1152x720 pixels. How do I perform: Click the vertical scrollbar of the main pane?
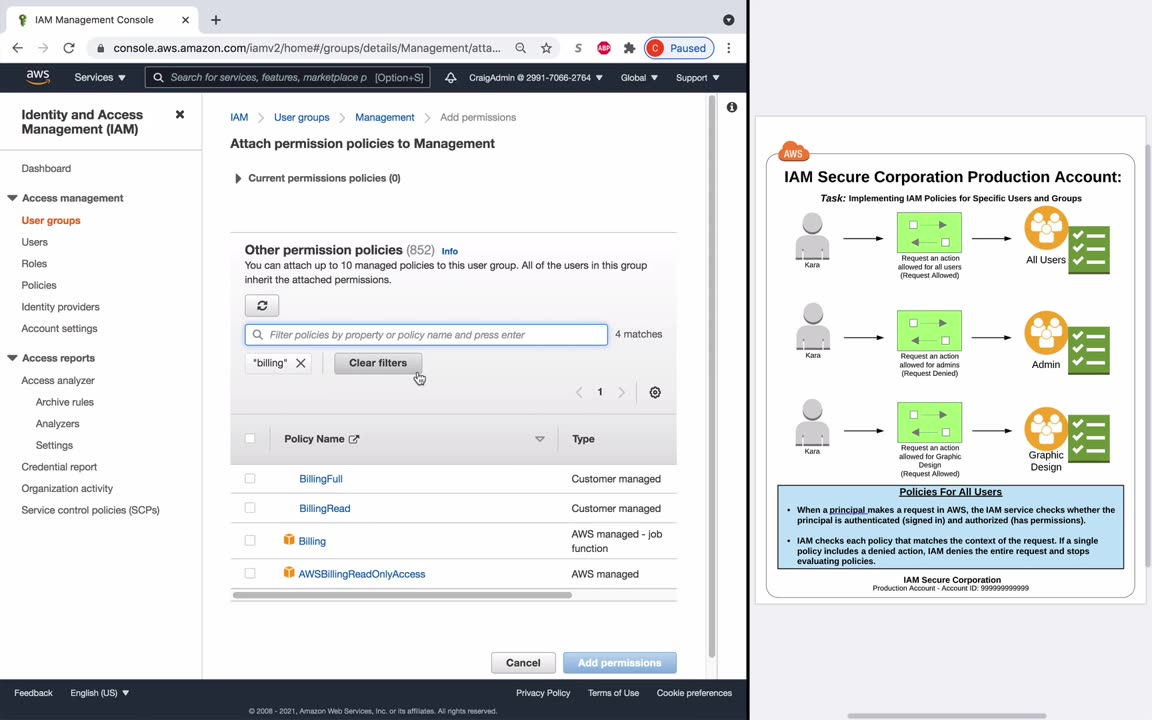pos(711,377)
